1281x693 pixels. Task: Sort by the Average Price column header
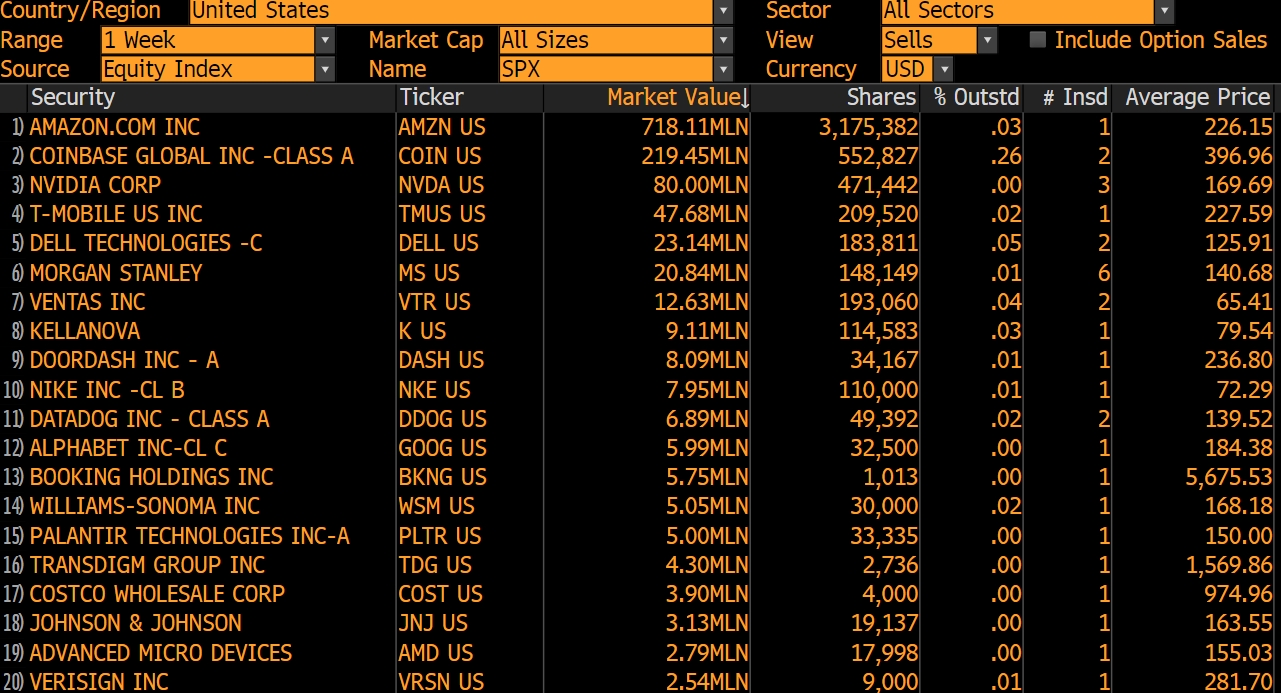pyautogui.click(x=1196, y=98)
